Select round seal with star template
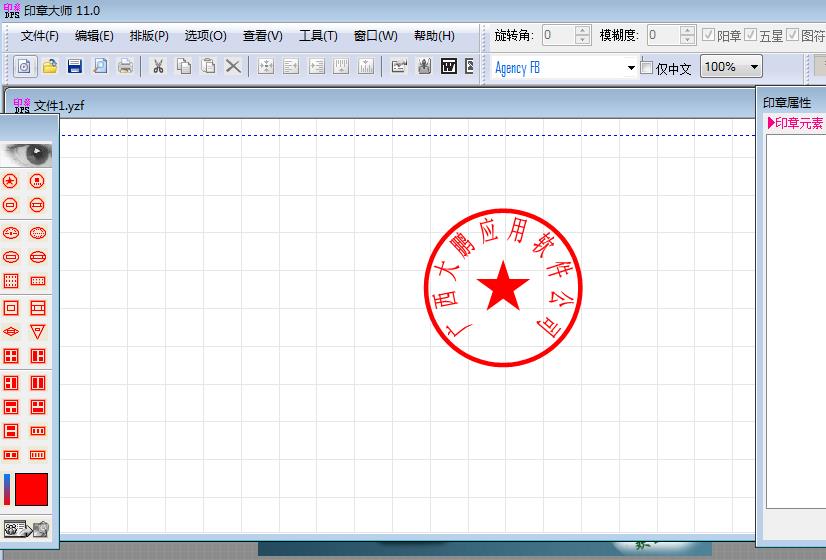 (11, 181)
